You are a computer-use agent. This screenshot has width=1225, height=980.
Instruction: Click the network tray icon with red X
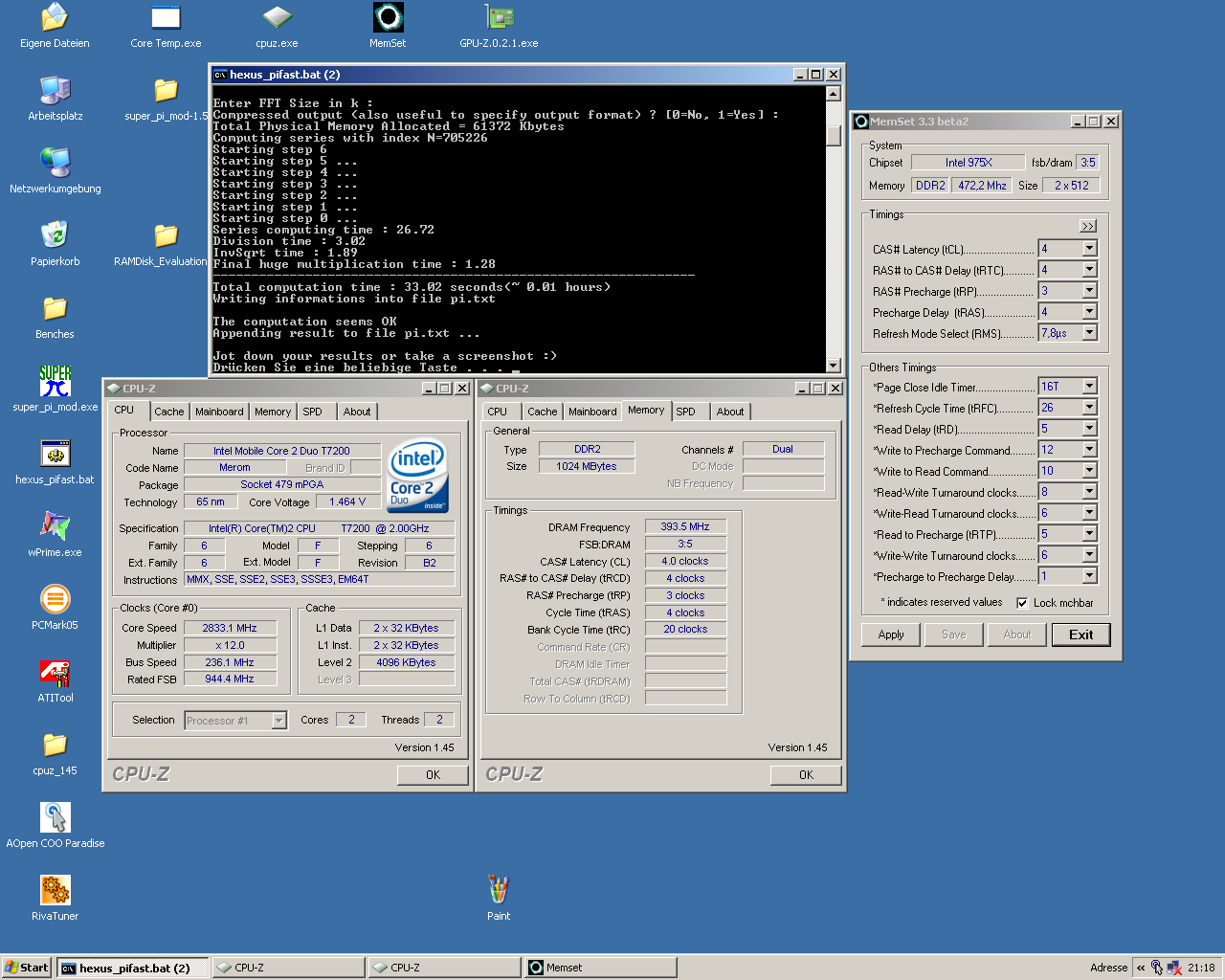pos(1174,968)
